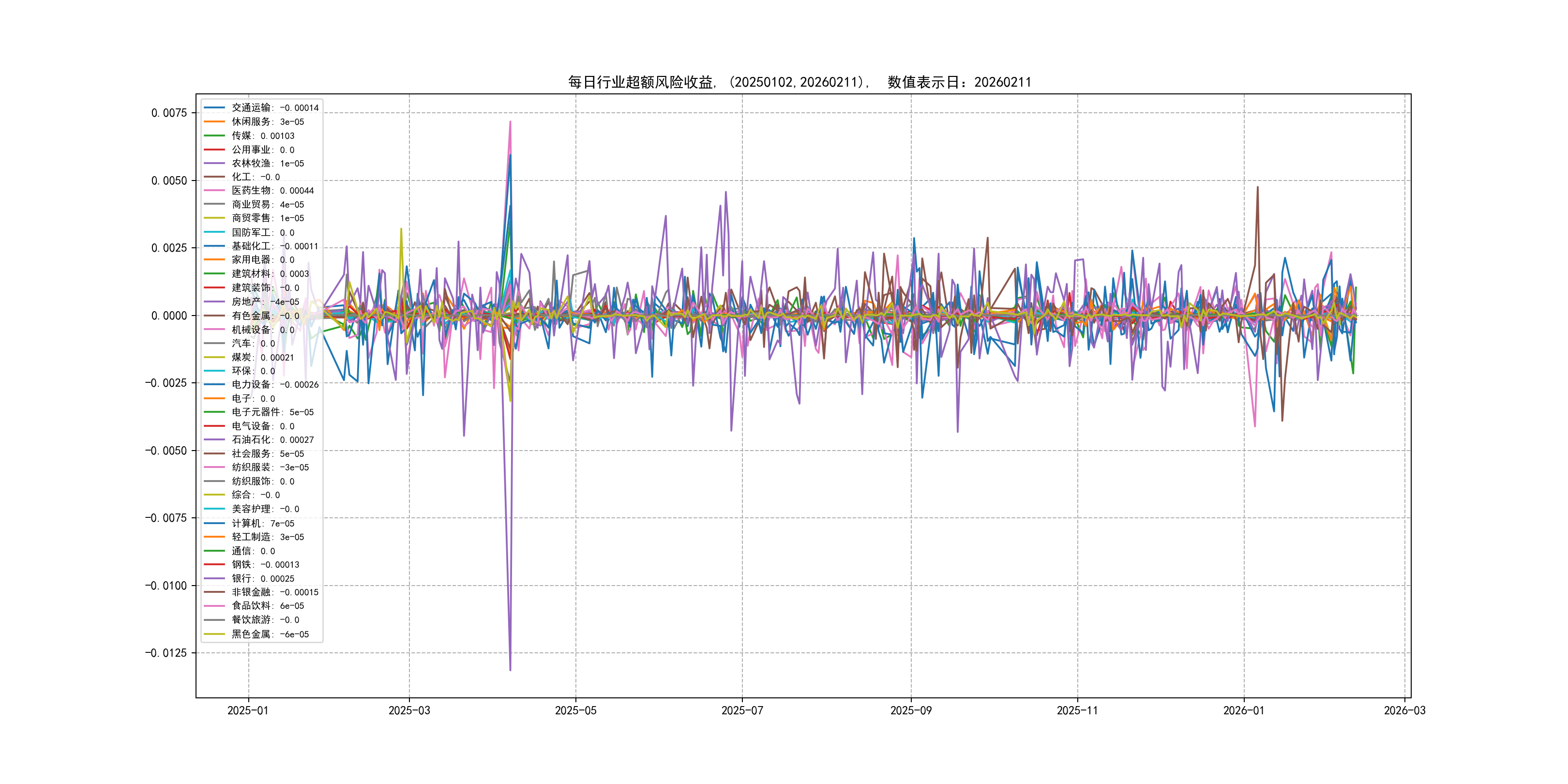The height and width of the screenshot is (784, 1568).
Task: Click the 0.0000 y-axis tick label
Action: (169, 316)
